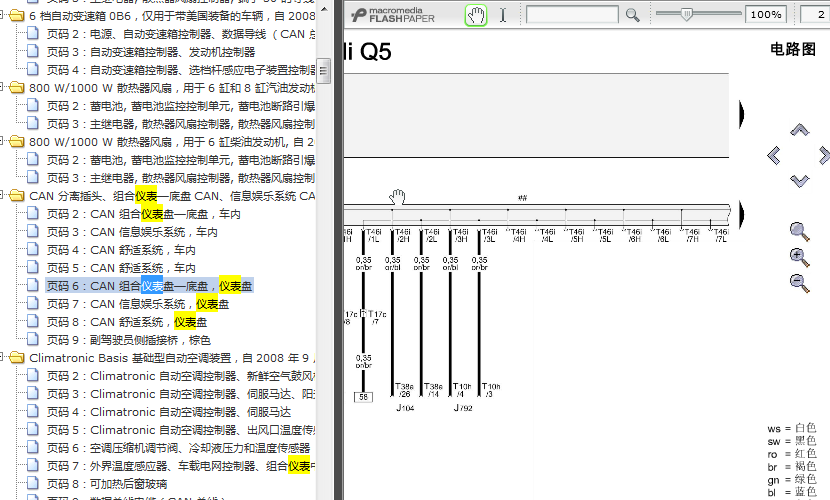
Task: Click the J104 component label in diagram
Action: pos(405,408)
